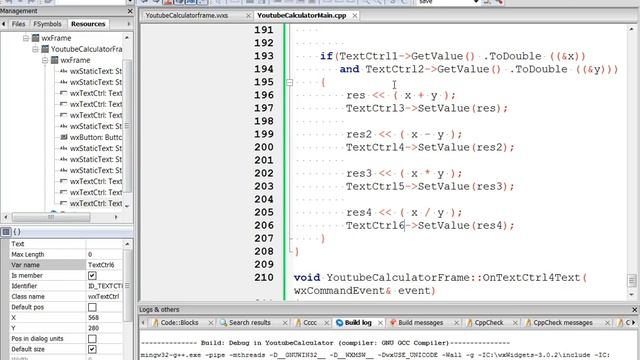This screenshot has height=360, width=640.
Task: Close the YoutubeCalculatorframe.wxs tab
Action: point(248,16)
